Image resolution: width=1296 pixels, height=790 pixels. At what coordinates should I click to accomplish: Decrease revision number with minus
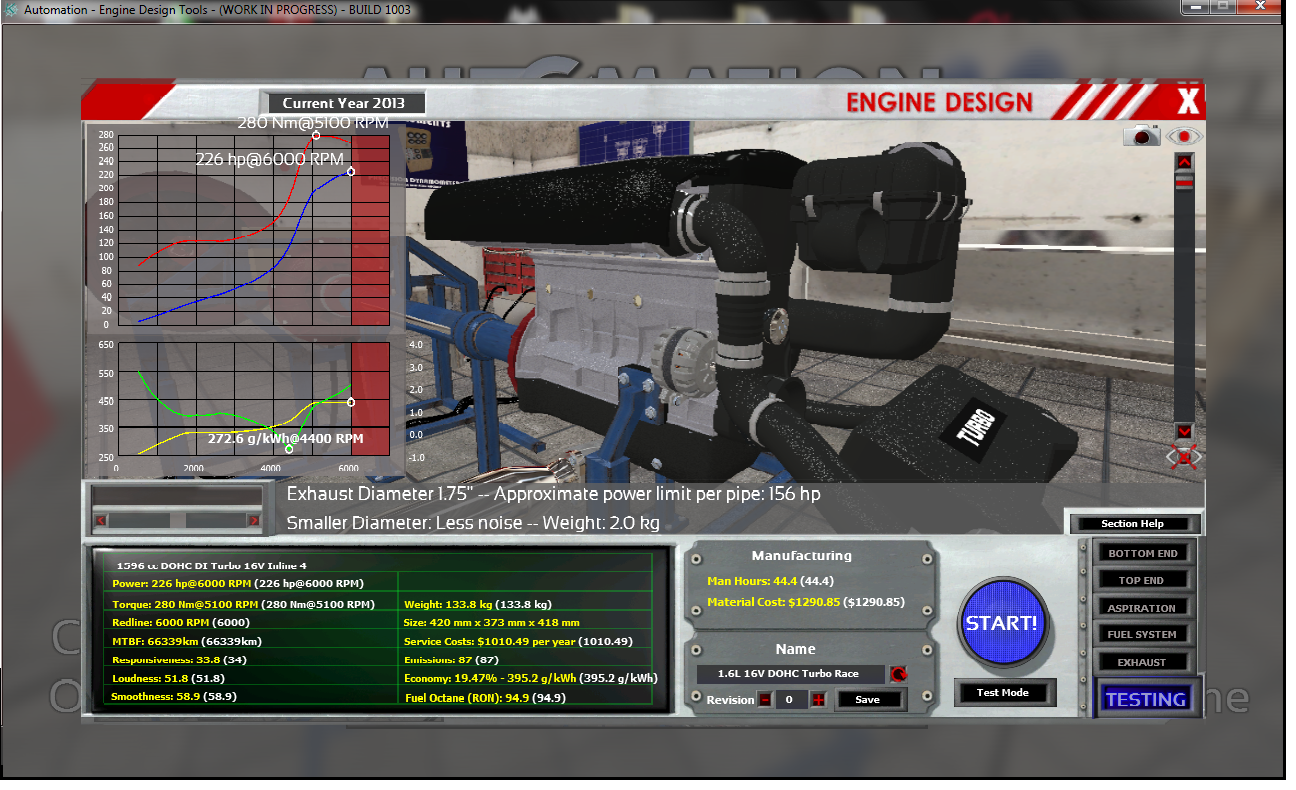[x=766, y=700]
